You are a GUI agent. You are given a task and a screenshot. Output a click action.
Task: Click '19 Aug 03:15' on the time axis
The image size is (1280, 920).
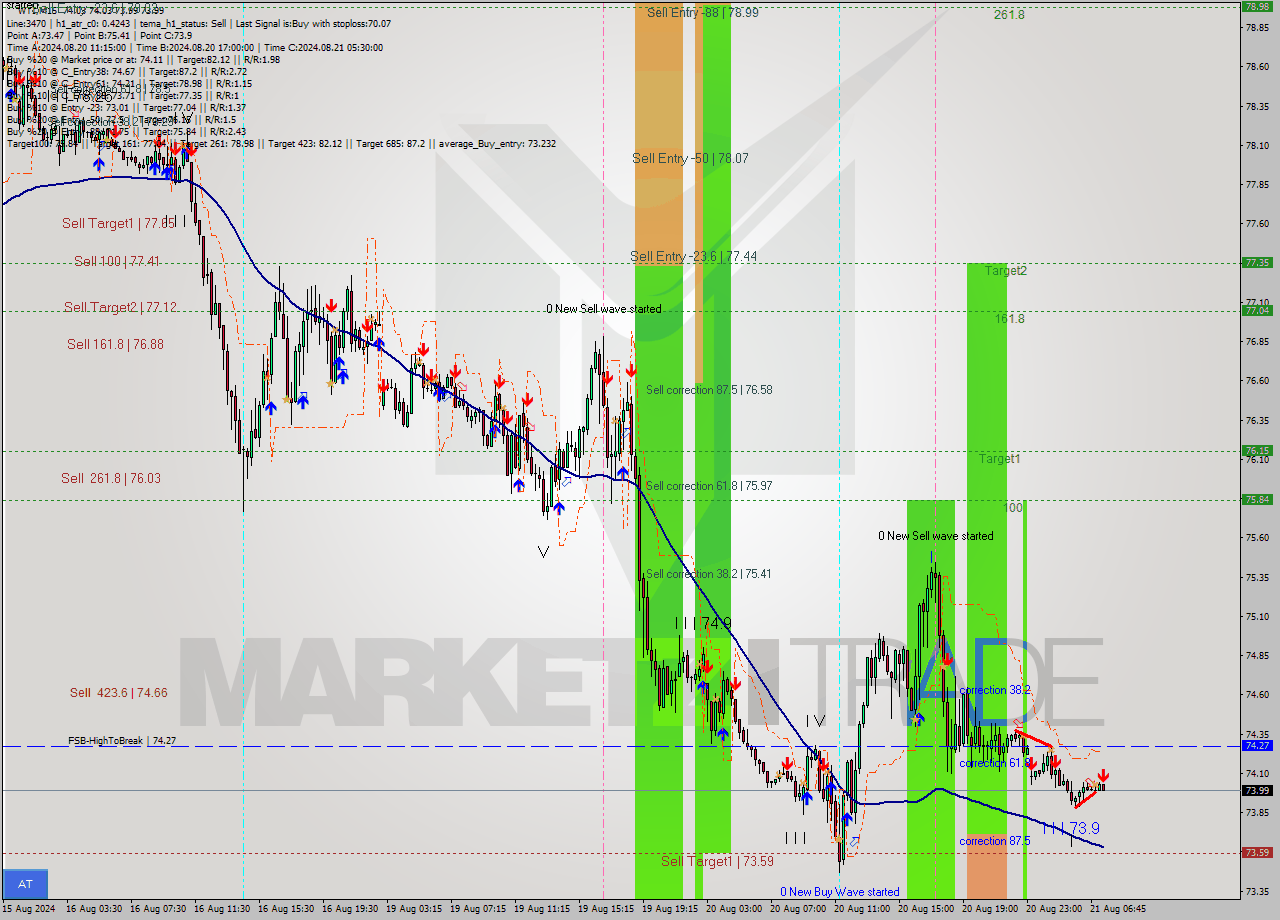pyautogui.click(x=416, y=909)
